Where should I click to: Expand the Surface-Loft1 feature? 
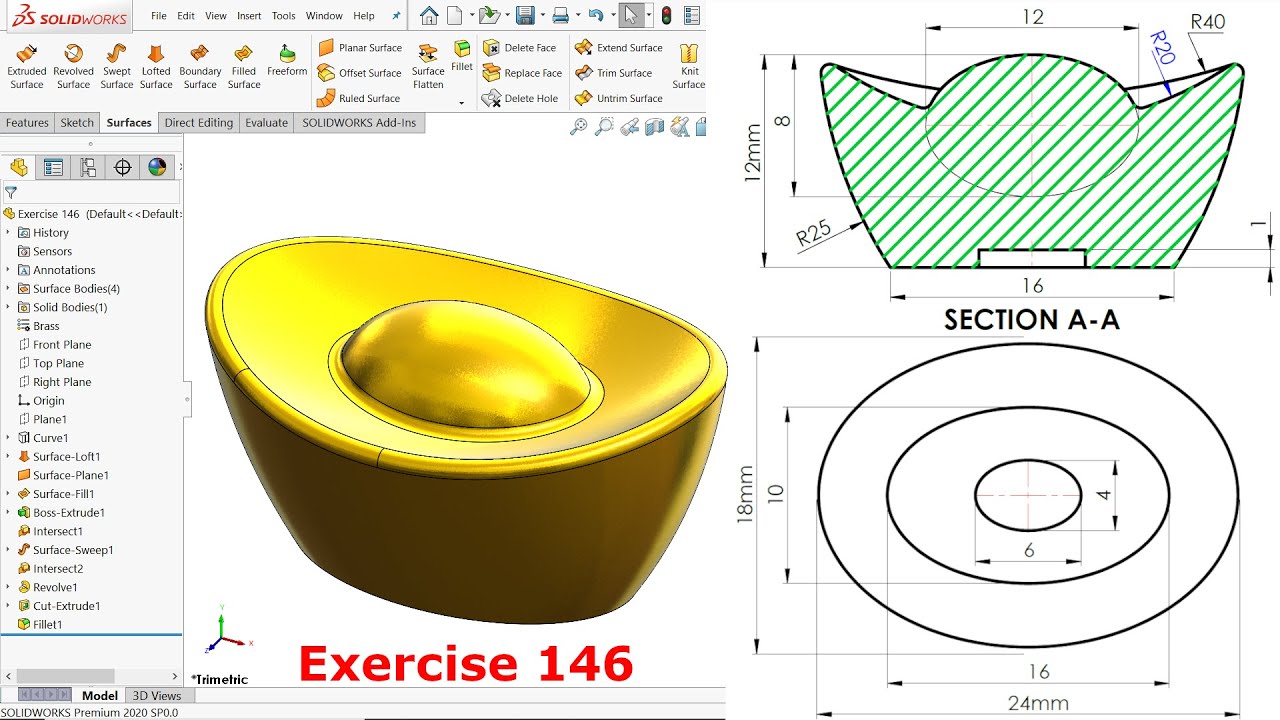pyautogui.click(x=8, y=456)
